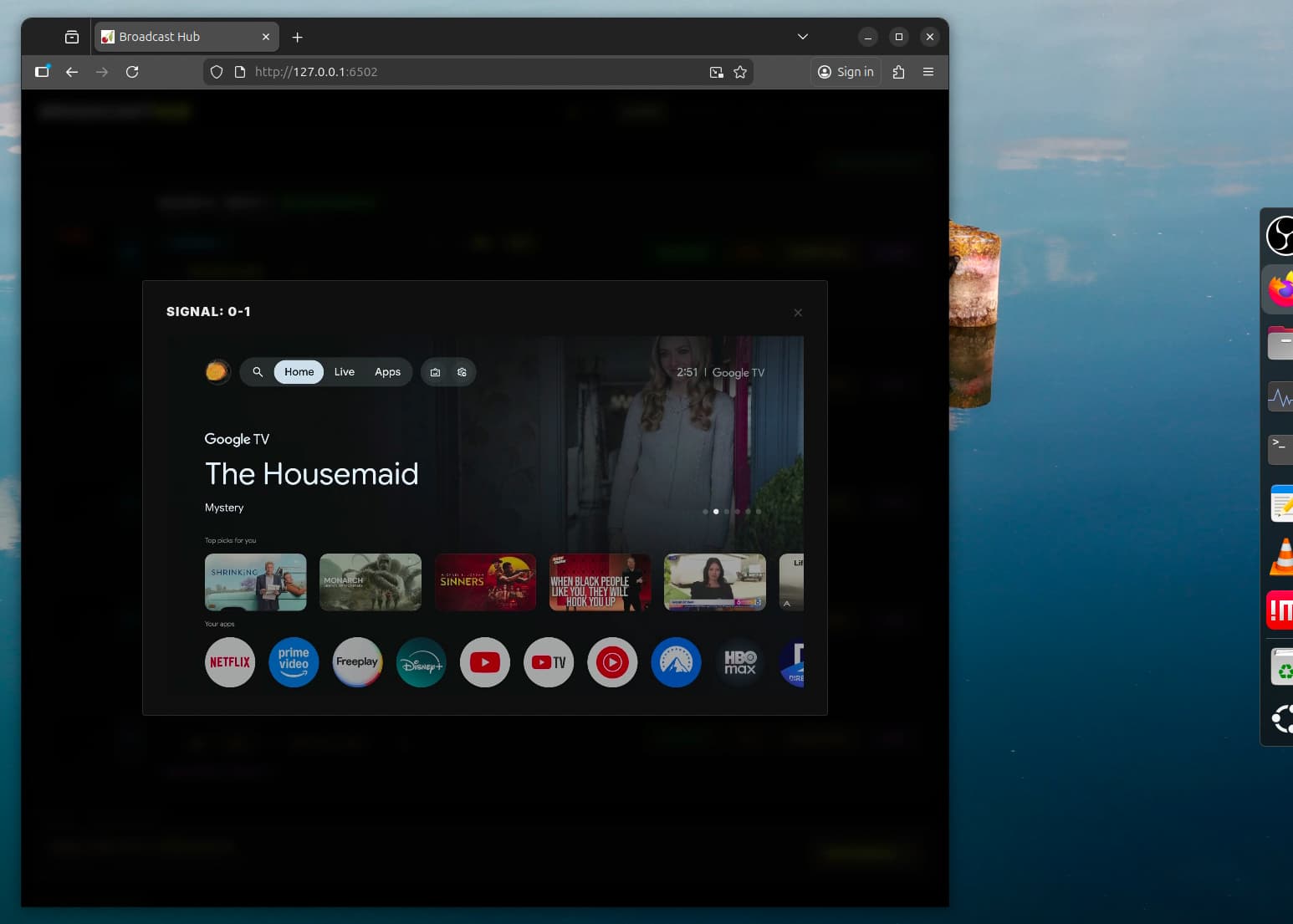Click the Disney+ app icon
Image resolution: width=1293 pixels, height=924 pixels.
421,662
